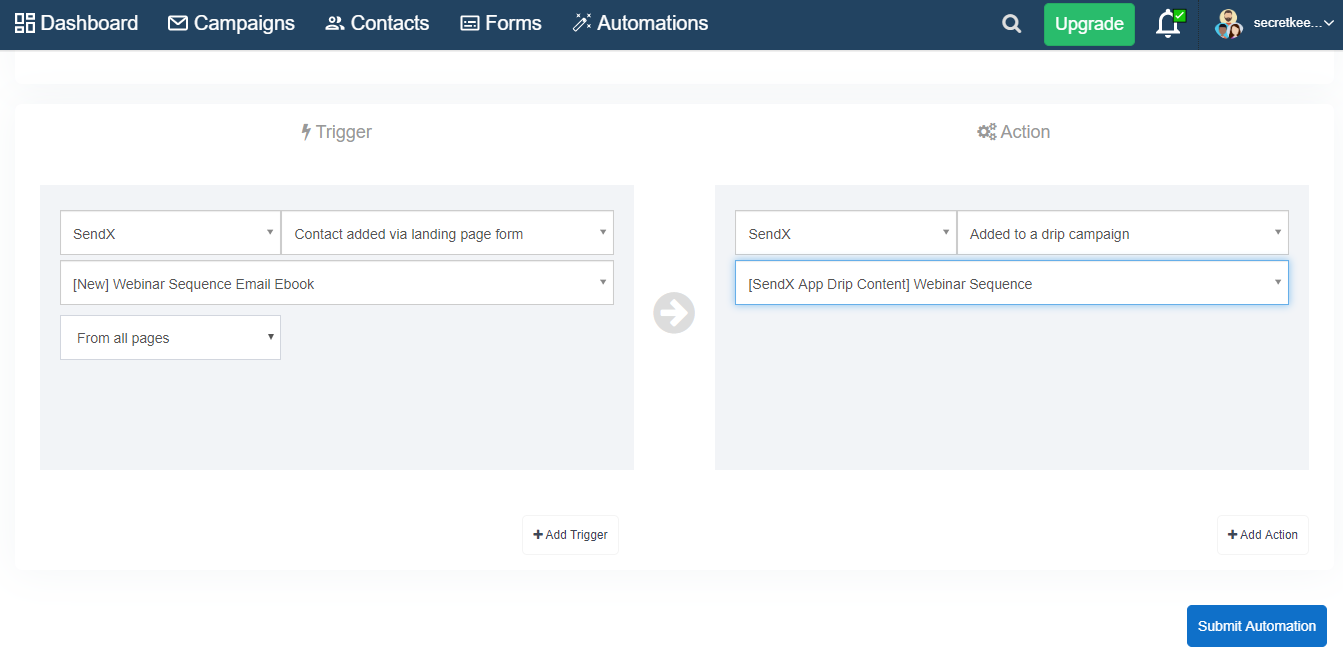
Task: Open the trigger SendX source dropdown
Action: (170, 233)
